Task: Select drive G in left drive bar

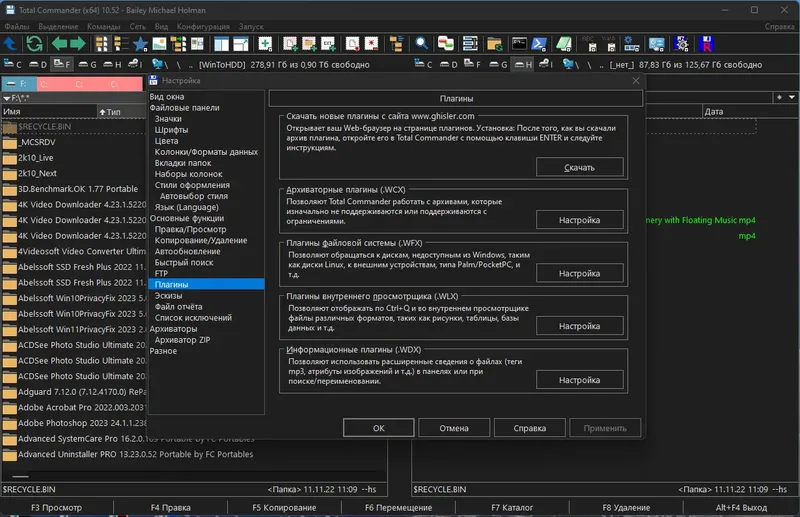Action: tap(88, 65)
